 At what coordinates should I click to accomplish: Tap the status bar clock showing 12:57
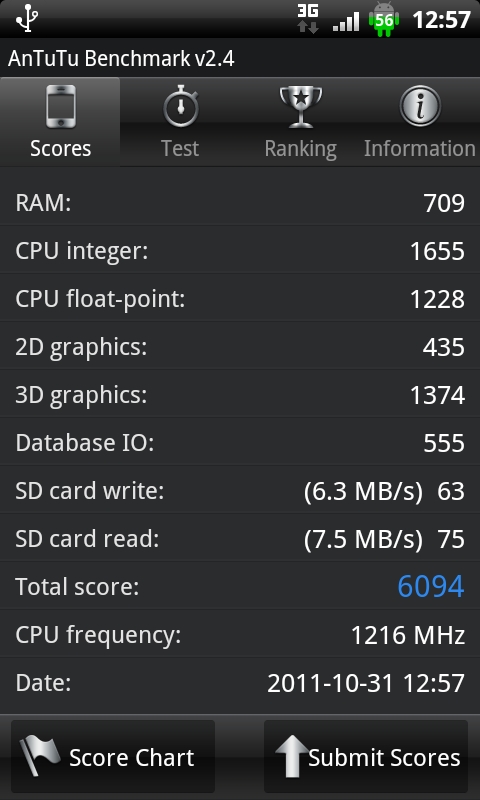441,20
